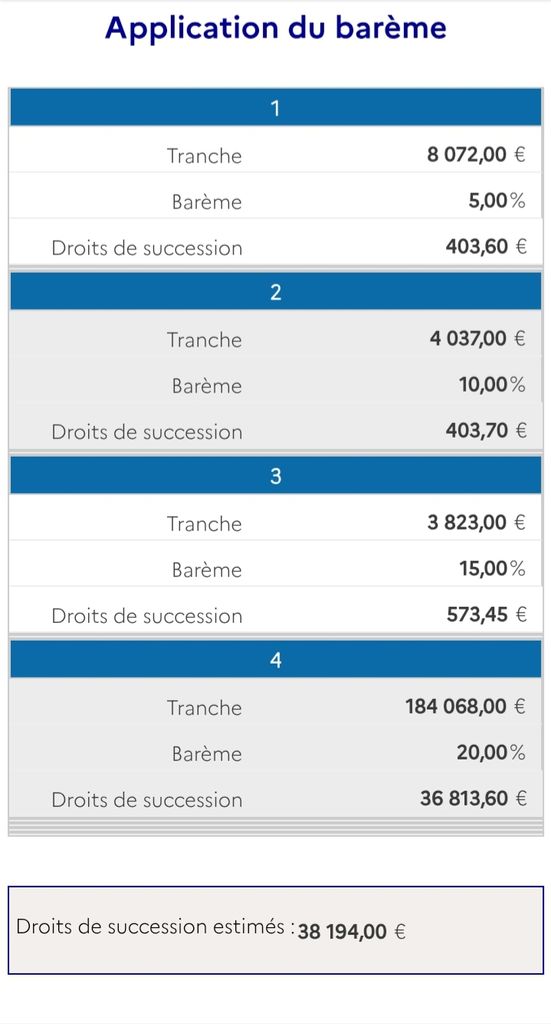
Task: Select the blue header for bracket 2
Action: [276, 292]
